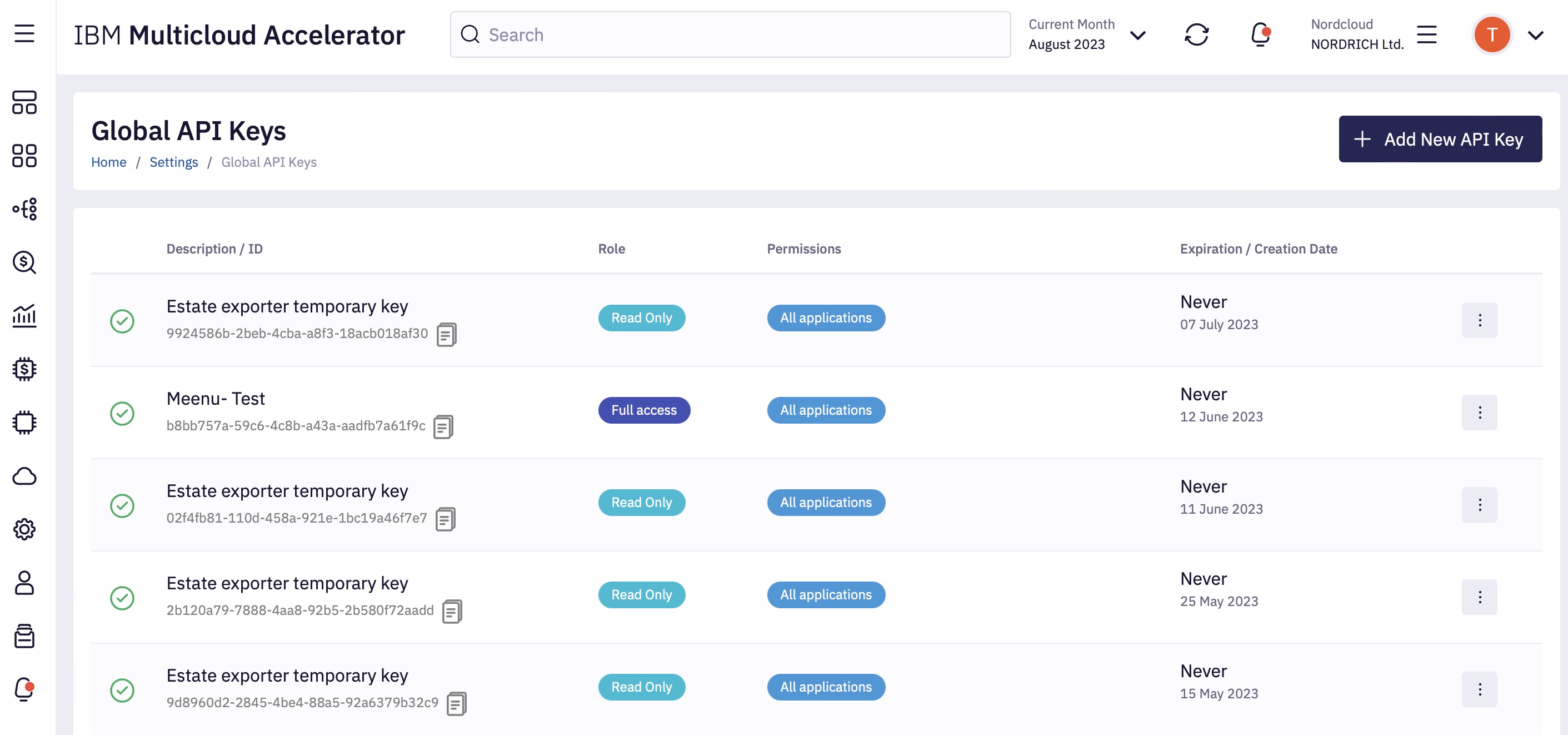Open the user profile icon in sidebar

[x=24, y=583]
